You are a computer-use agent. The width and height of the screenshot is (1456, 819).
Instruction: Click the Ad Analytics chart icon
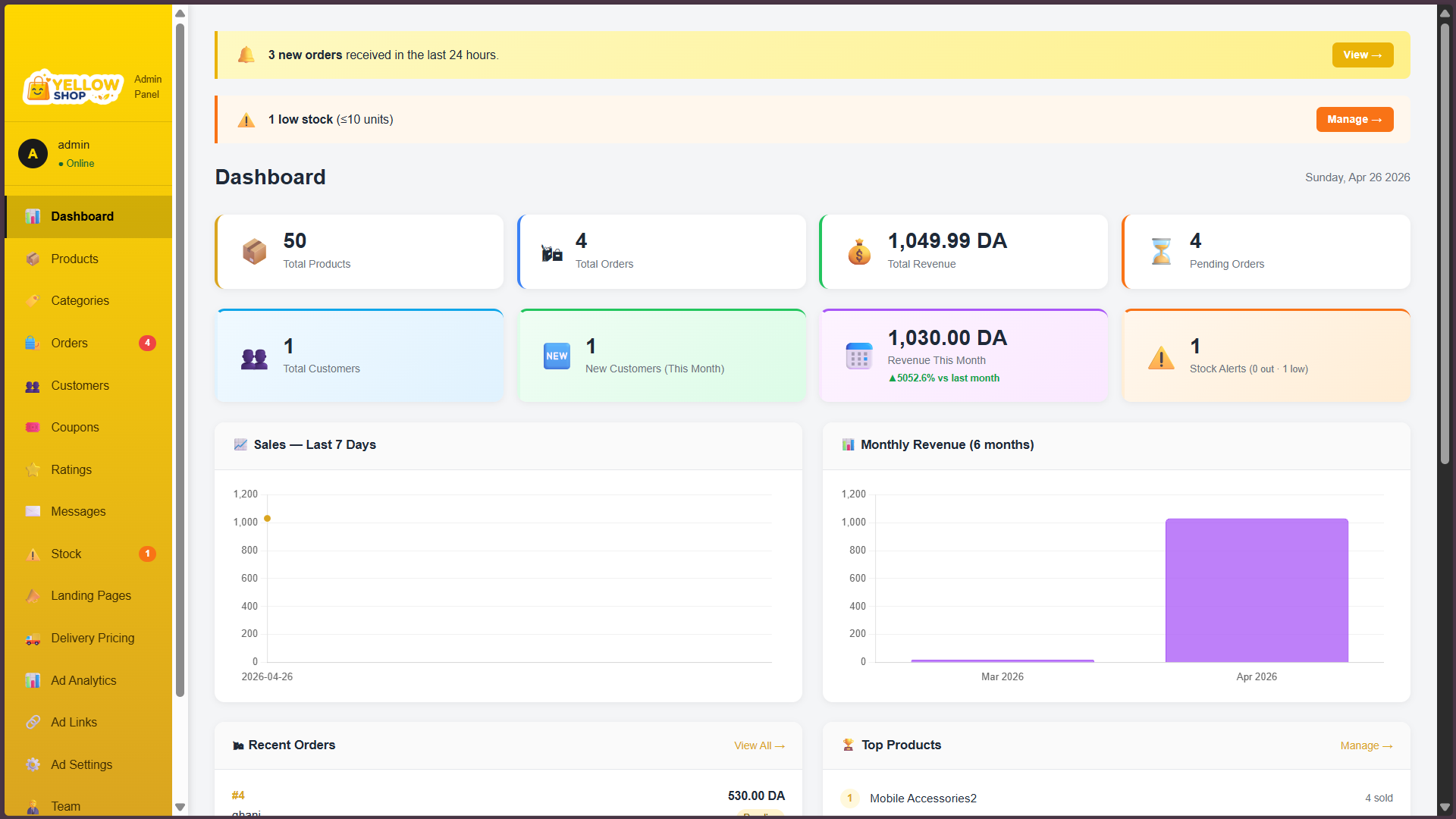point(33,681)
